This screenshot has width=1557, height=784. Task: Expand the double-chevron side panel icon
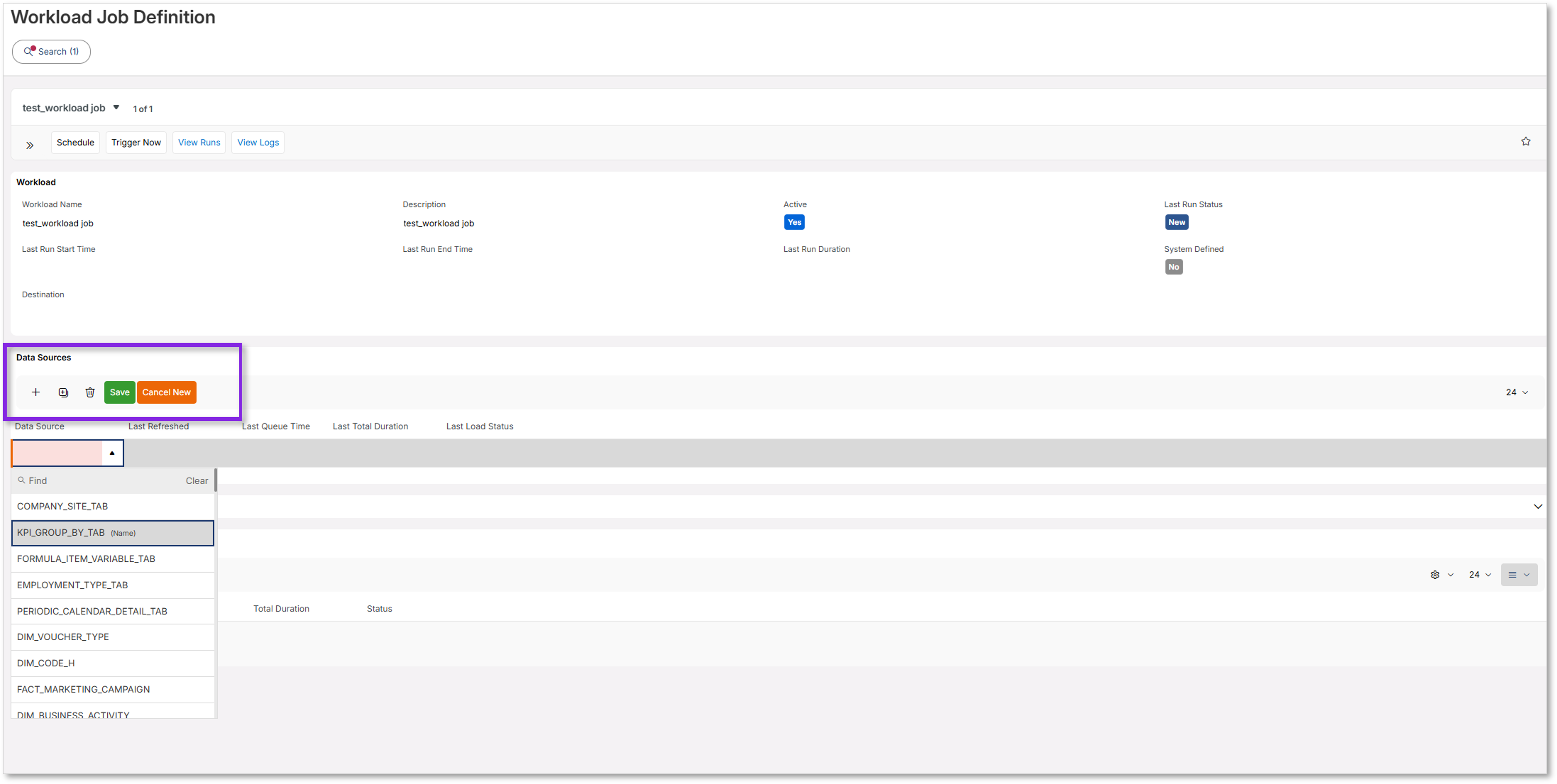[29, 145]
